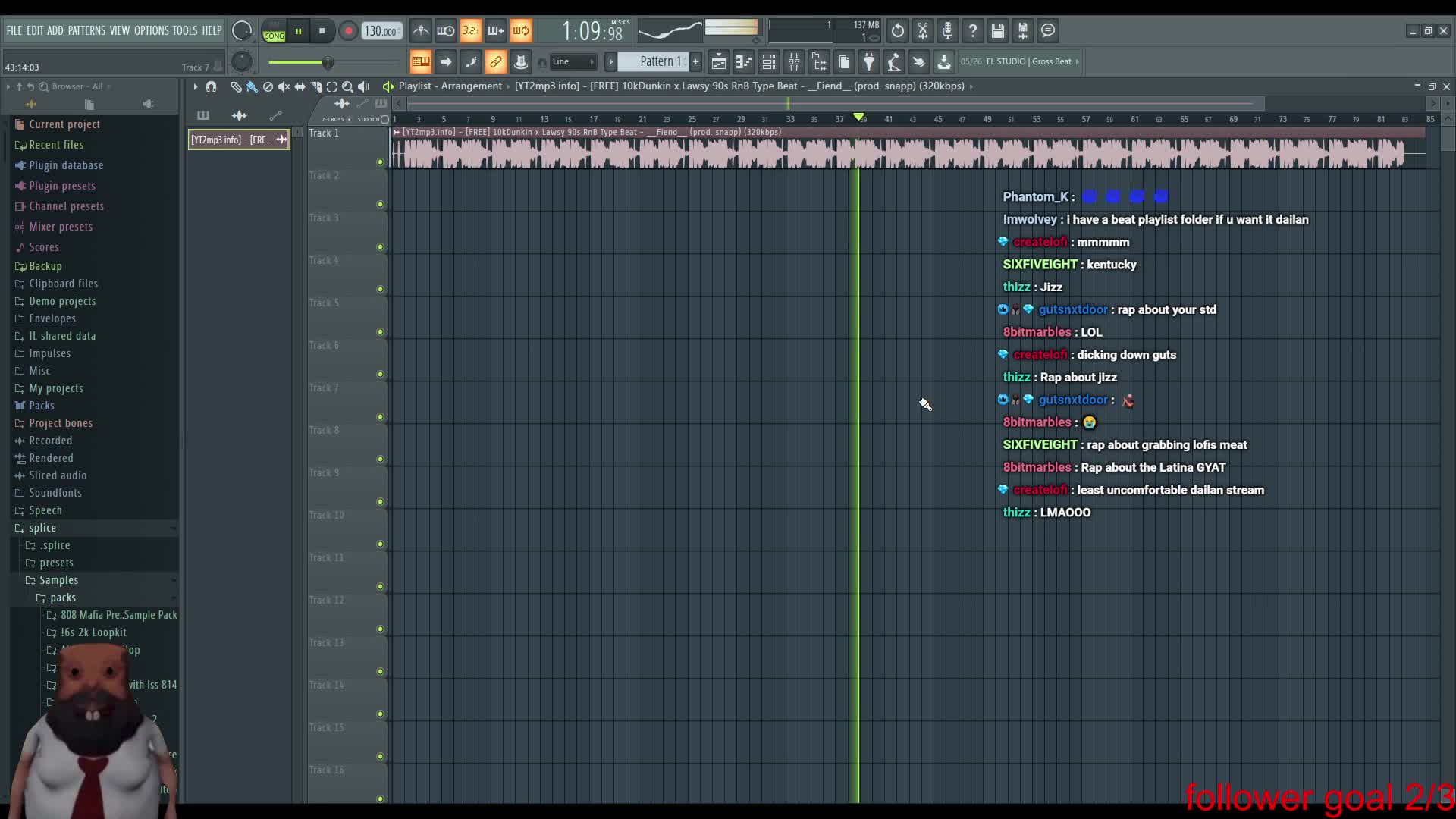
Task: Click the record button in transport
Action: (x=348, y=31)
